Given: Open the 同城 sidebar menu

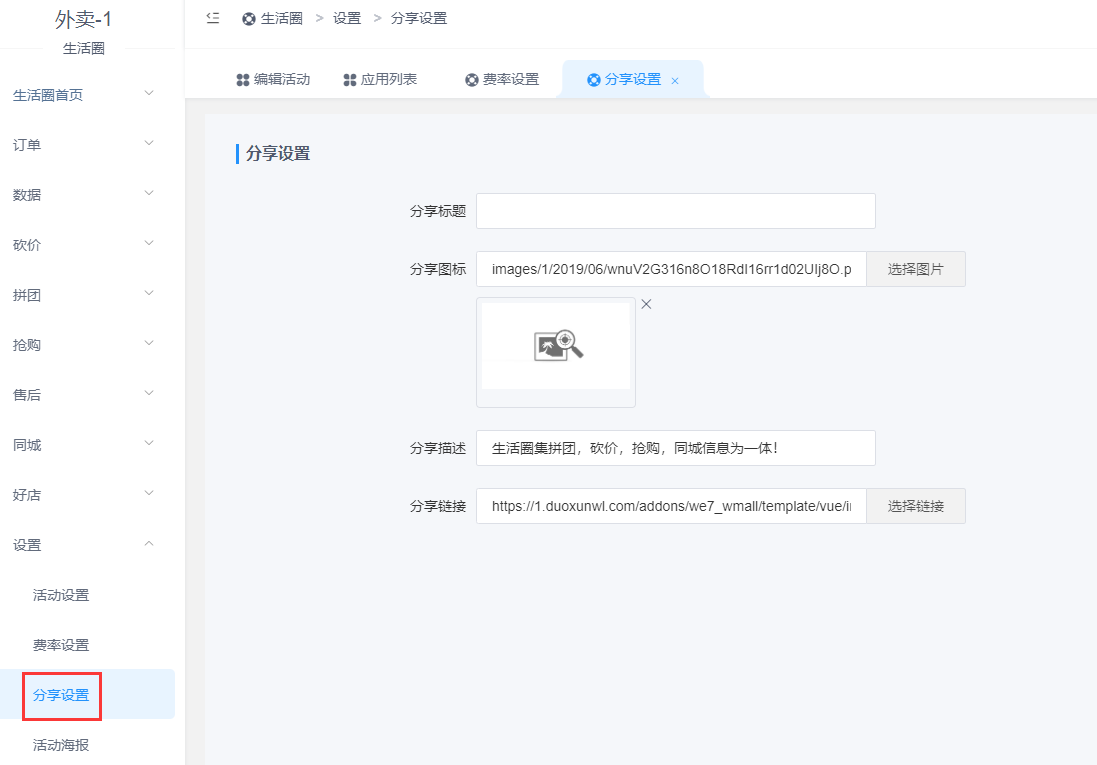Looking at the screenshot, I should (27, 445).
